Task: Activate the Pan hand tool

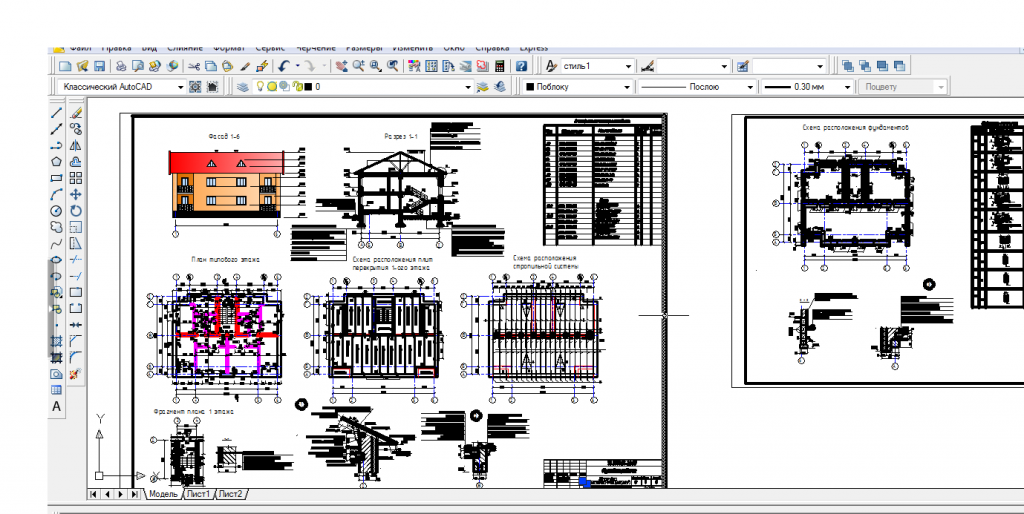Action: (342, 66)
